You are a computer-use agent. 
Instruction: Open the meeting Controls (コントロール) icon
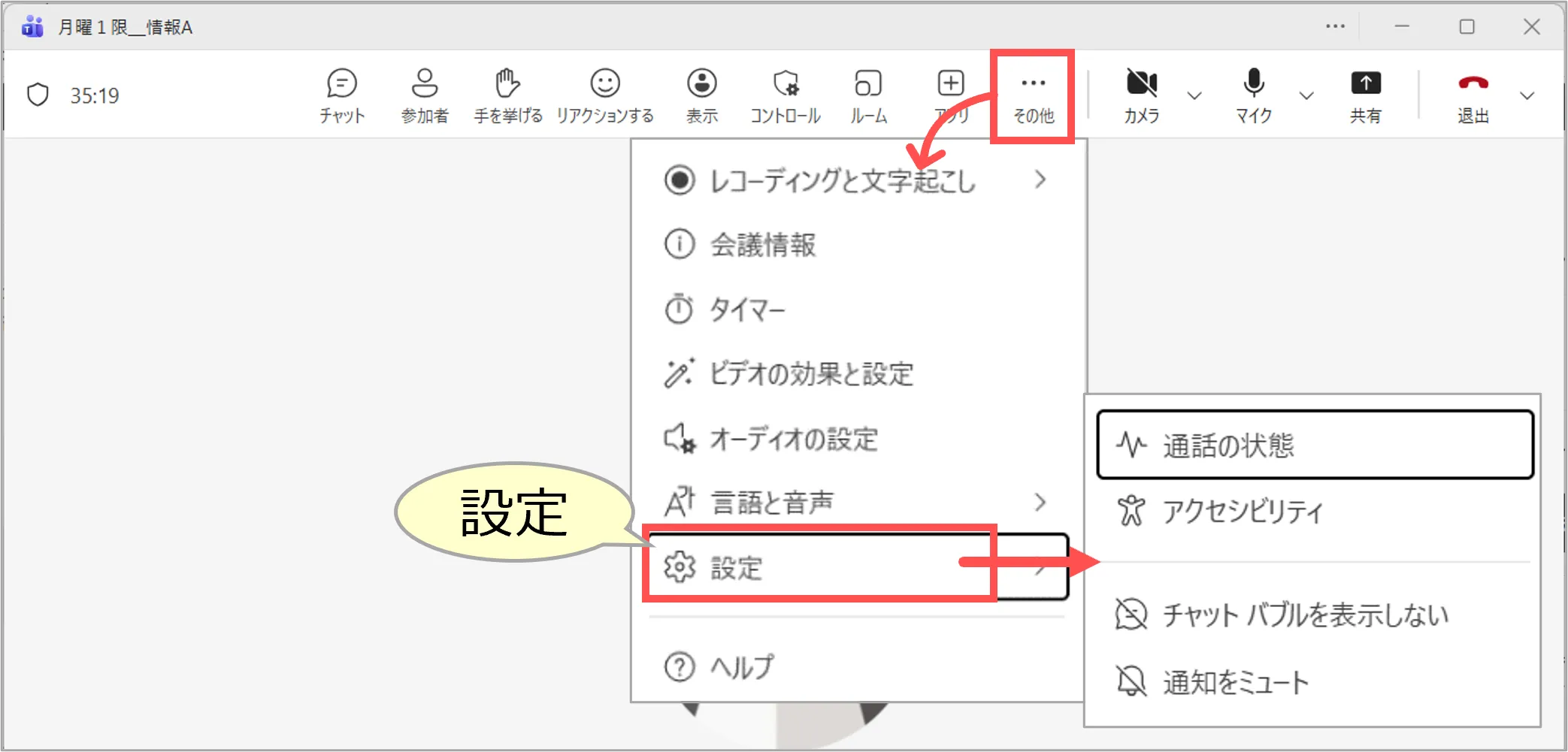click(786, 84)
